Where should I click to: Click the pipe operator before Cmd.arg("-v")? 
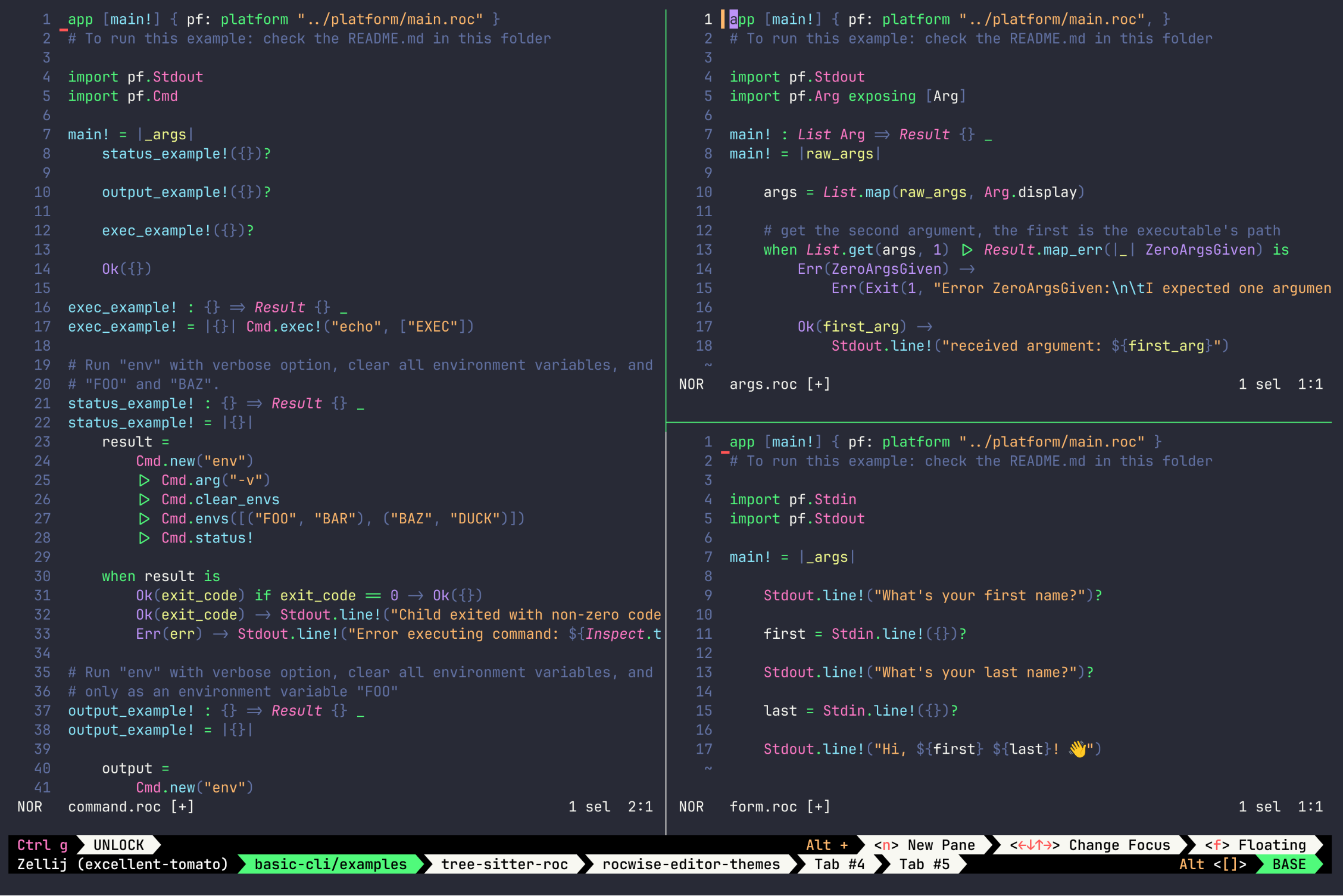click(x=144, y=480)
